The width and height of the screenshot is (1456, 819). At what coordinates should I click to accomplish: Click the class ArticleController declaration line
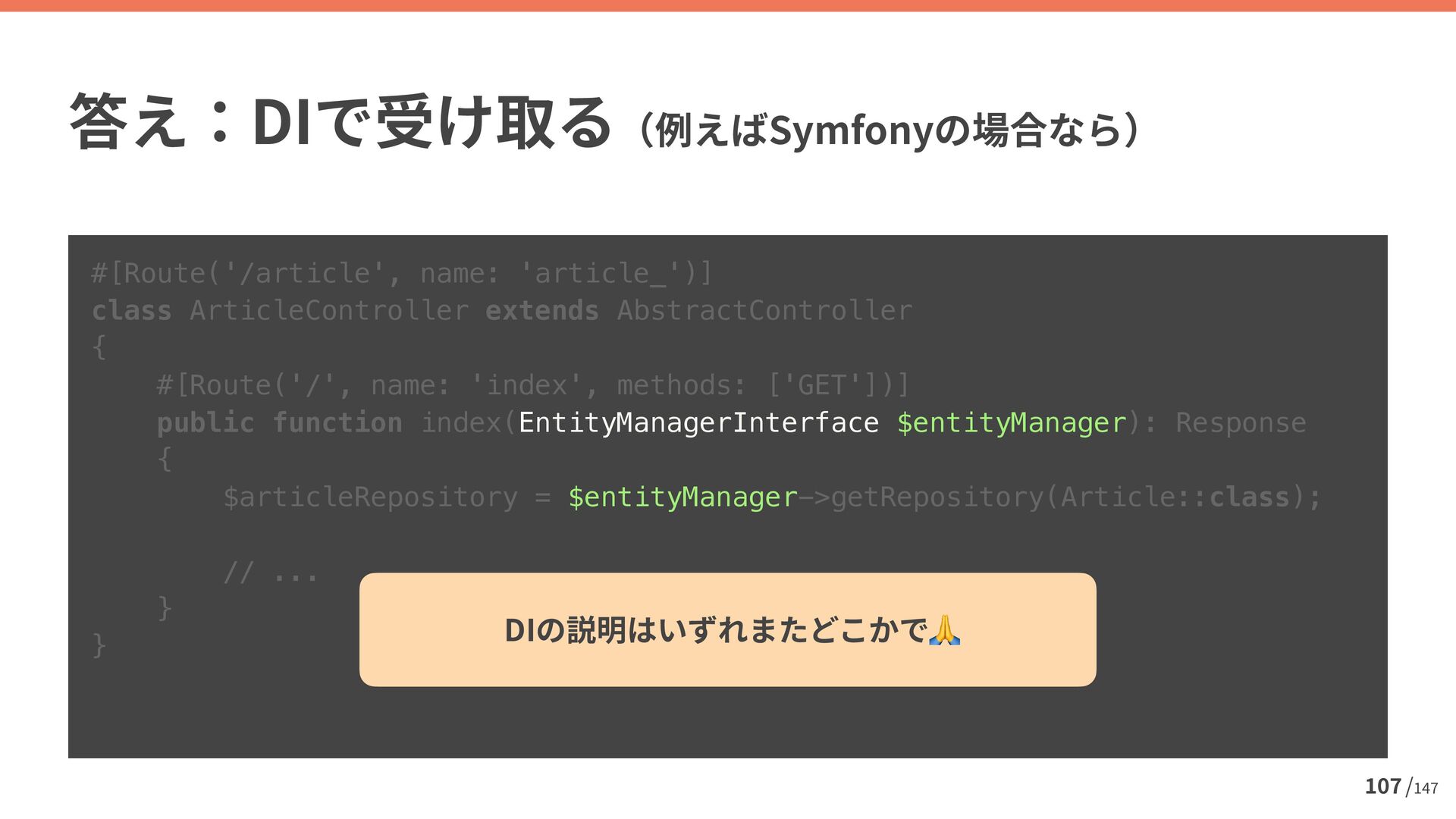[x=328, y=310]
